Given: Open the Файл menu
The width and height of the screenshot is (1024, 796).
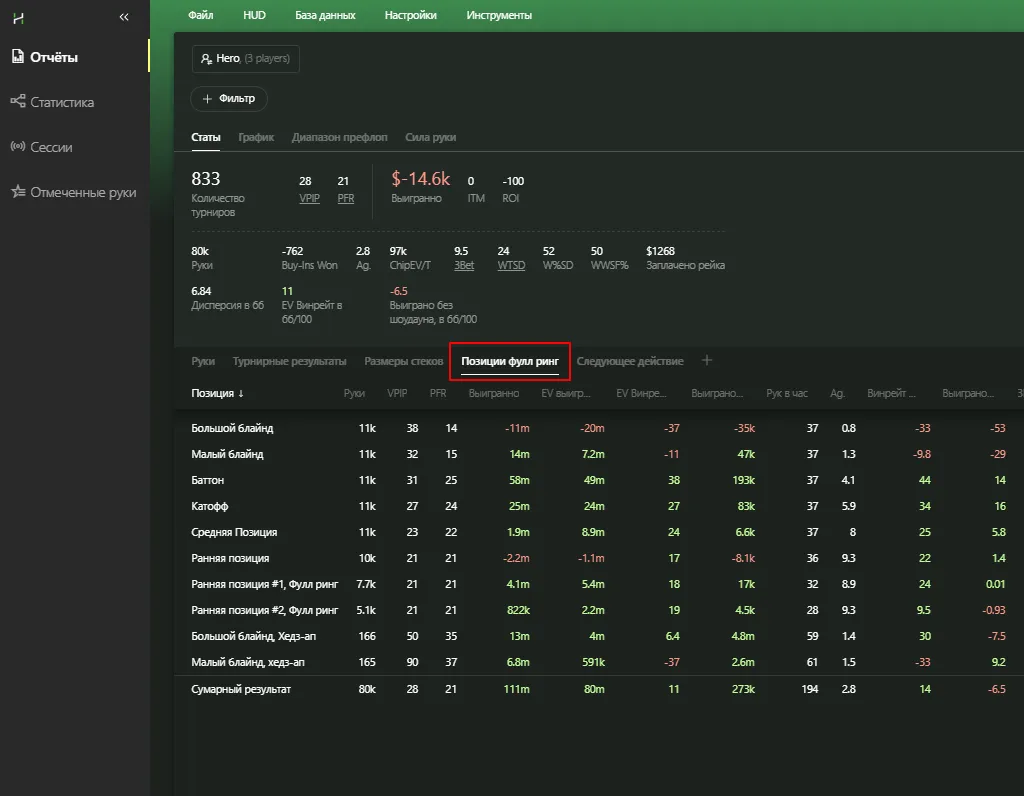Looking at the screenshot, I should pos(200,16).
